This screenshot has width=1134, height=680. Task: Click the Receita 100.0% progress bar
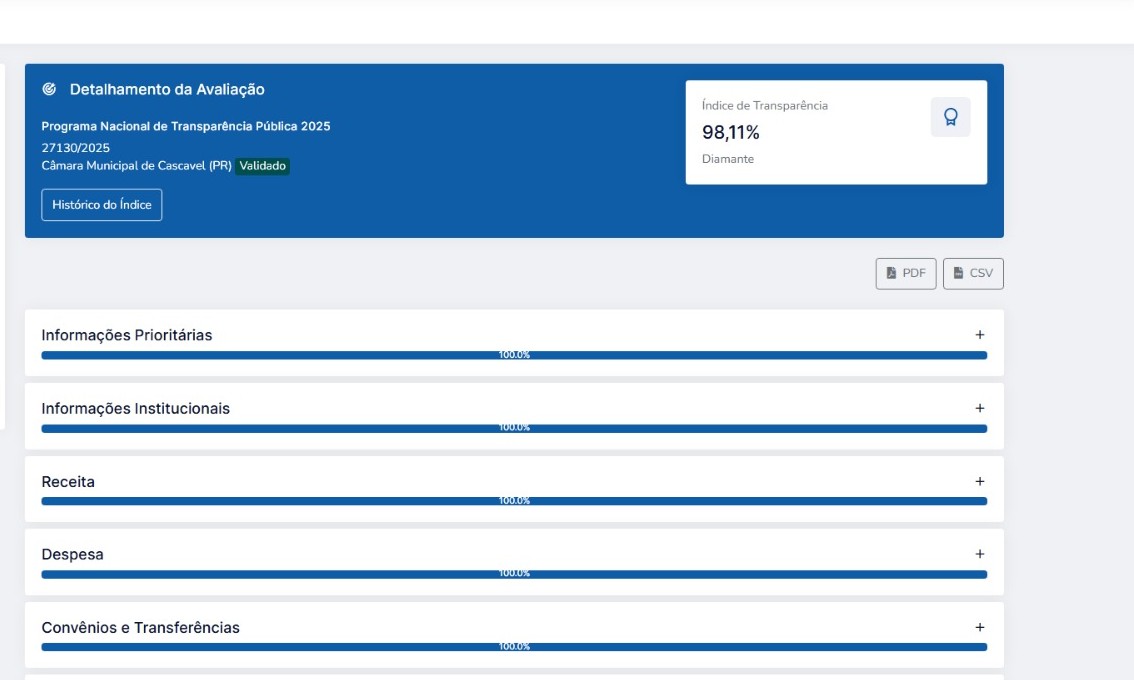pyautogui.click(x=514, y=501)
